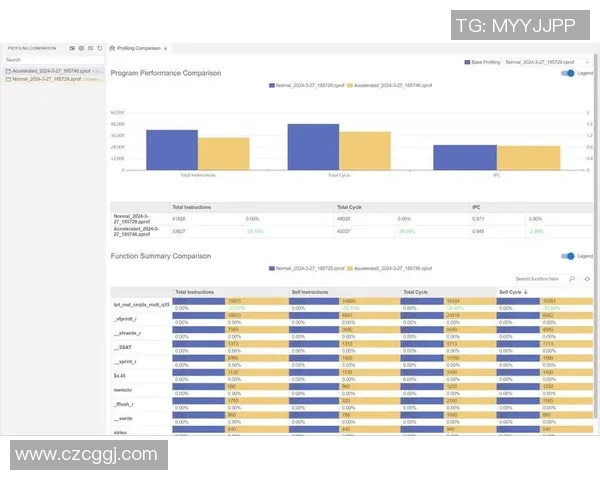
Task: Click the first icon in Profiling Comparison panel header
Action: 71,48
